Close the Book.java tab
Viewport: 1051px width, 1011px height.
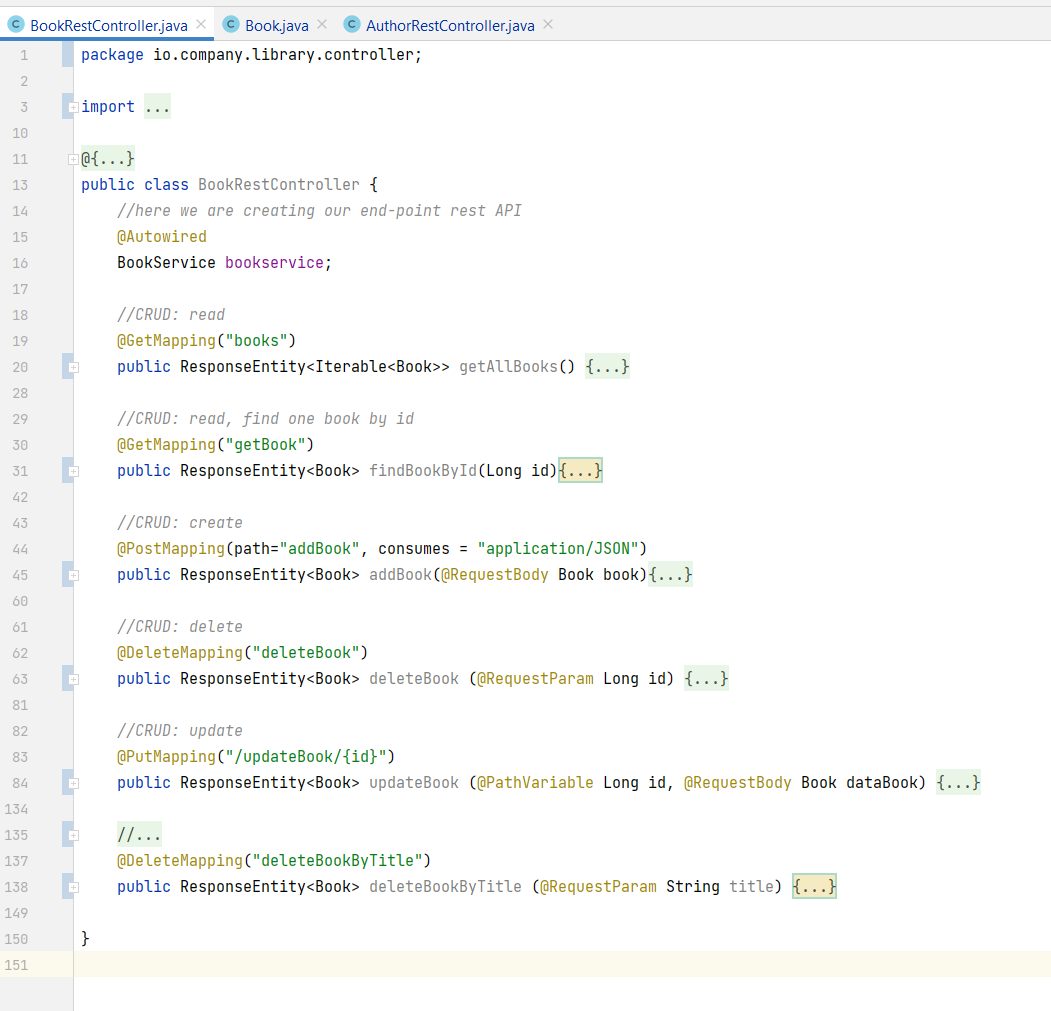(322, 25)
